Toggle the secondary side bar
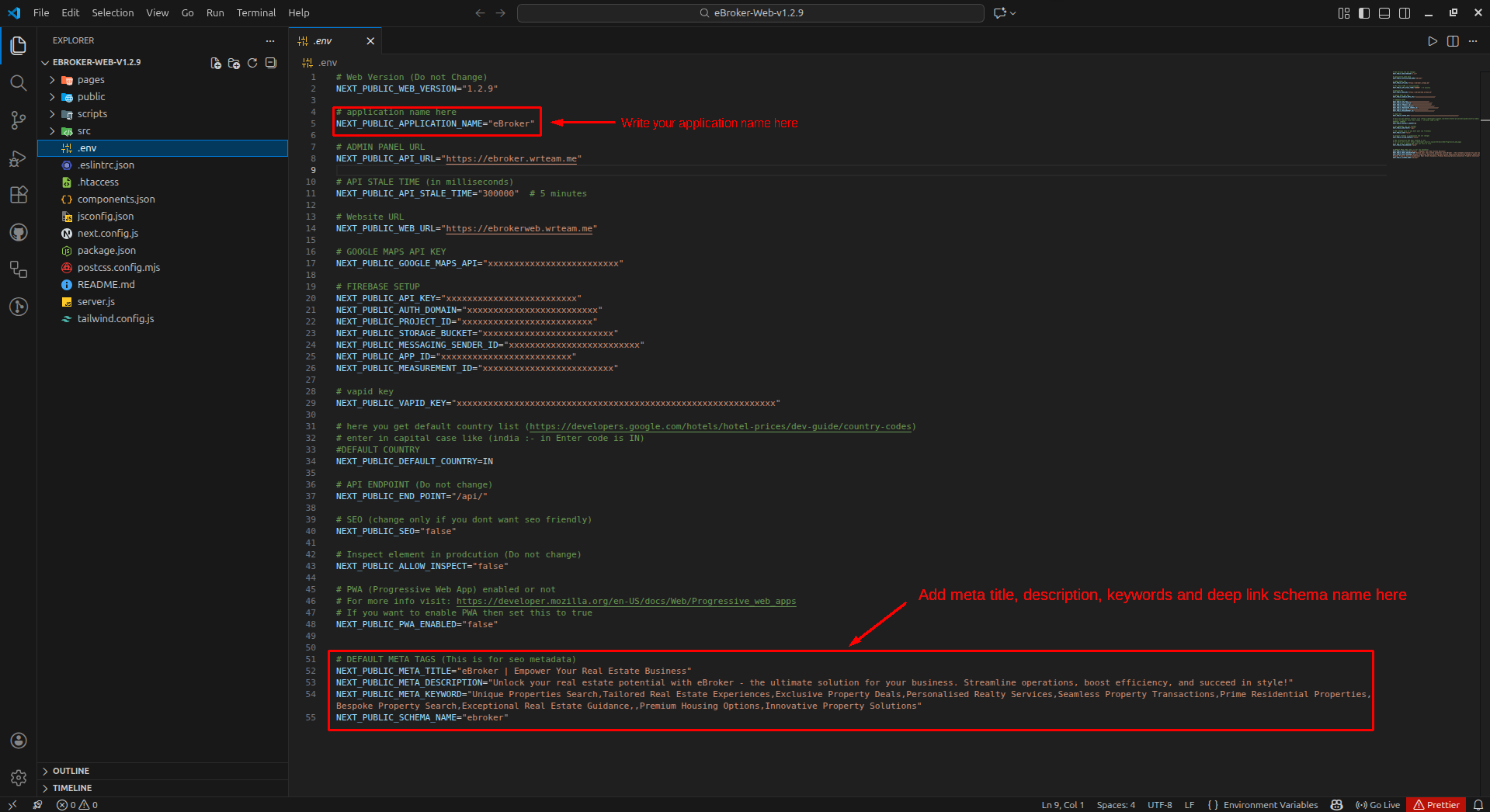Screen dimensions: 1490x812 [1405, 13]
